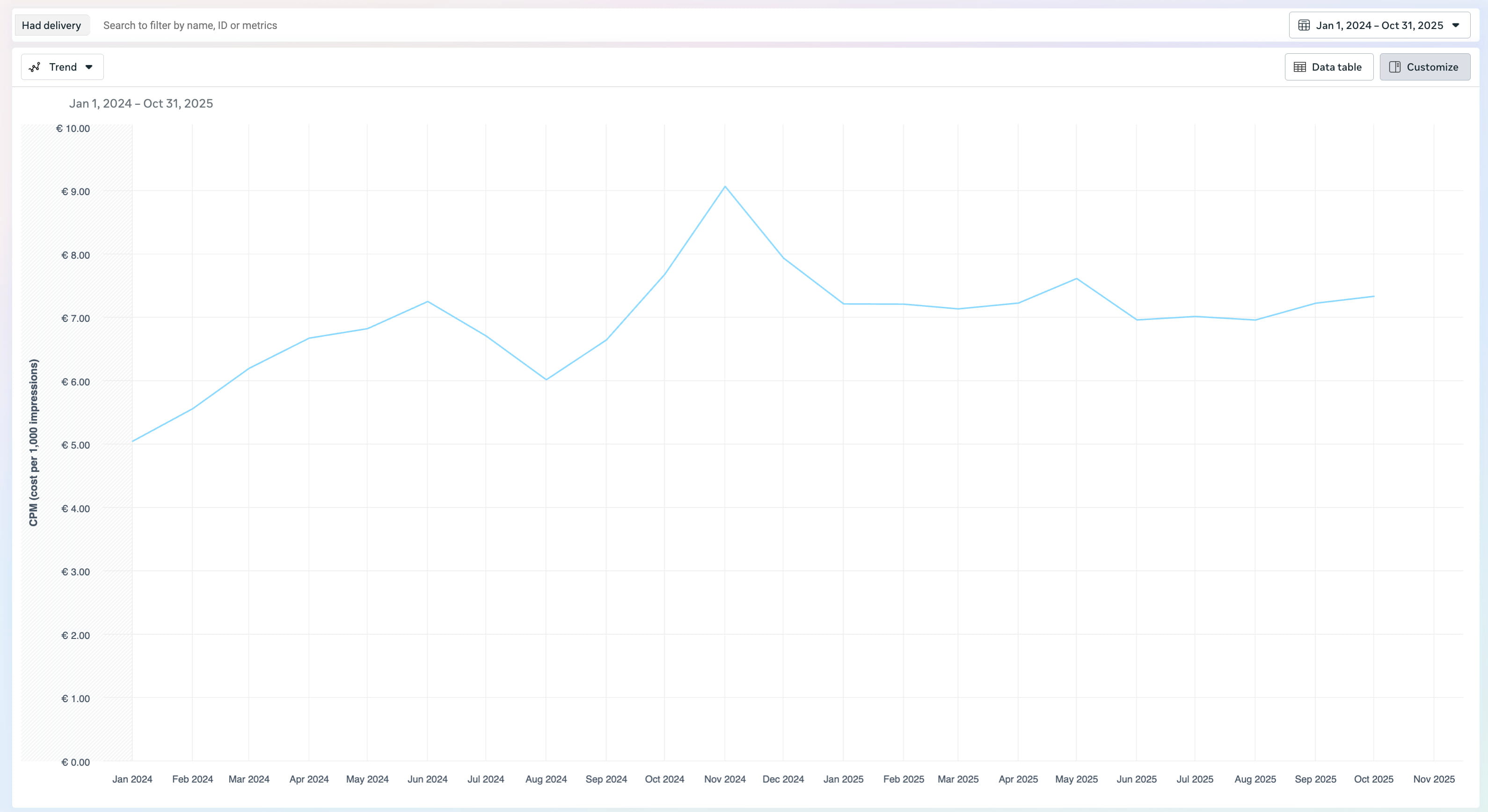1488x812 pixels.
Task: Expand the Trend dropdown arrow
Action: pos(89,67)
